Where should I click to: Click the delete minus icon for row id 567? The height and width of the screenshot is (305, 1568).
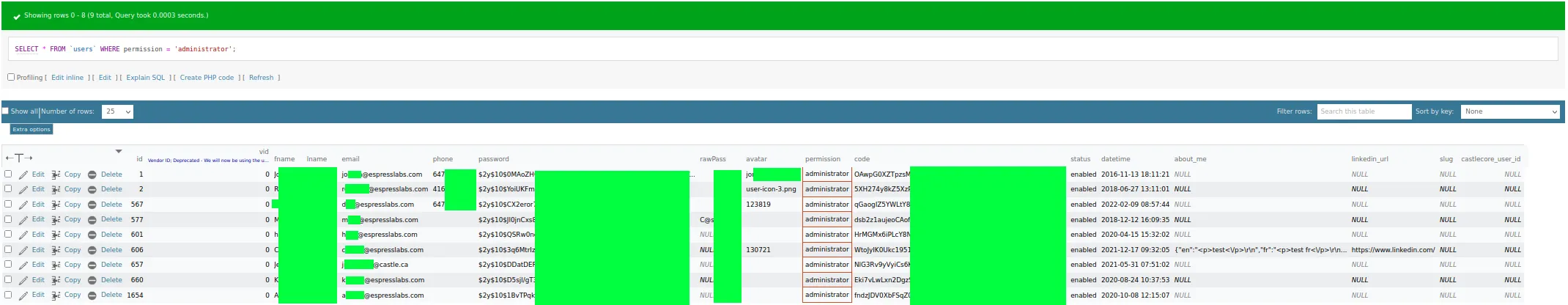(x=92, y=205)
